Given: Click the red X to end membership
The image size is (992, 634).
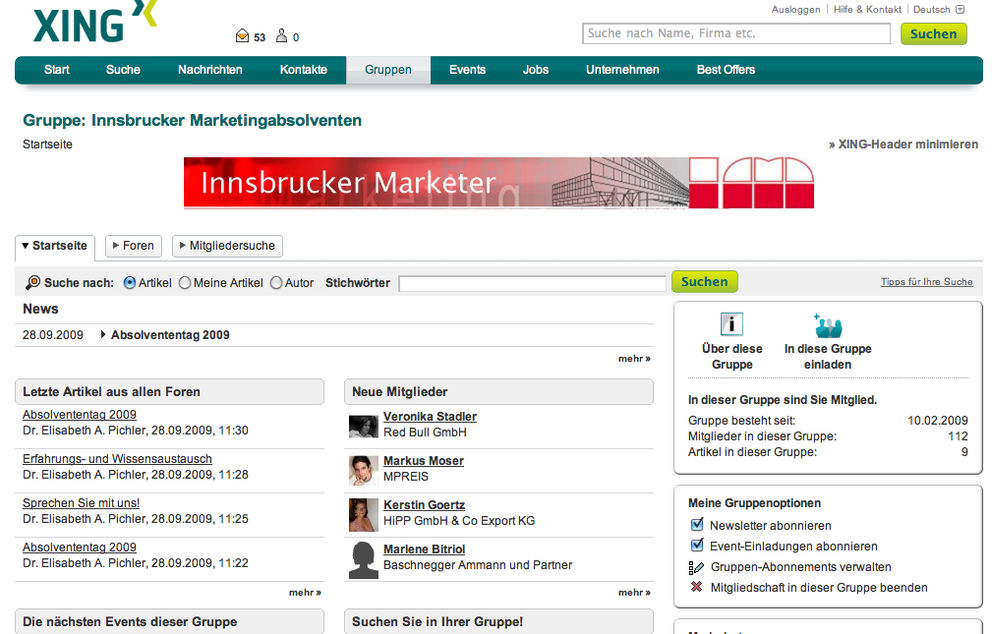Looking at the screenshot, I should tap(697, 587).
